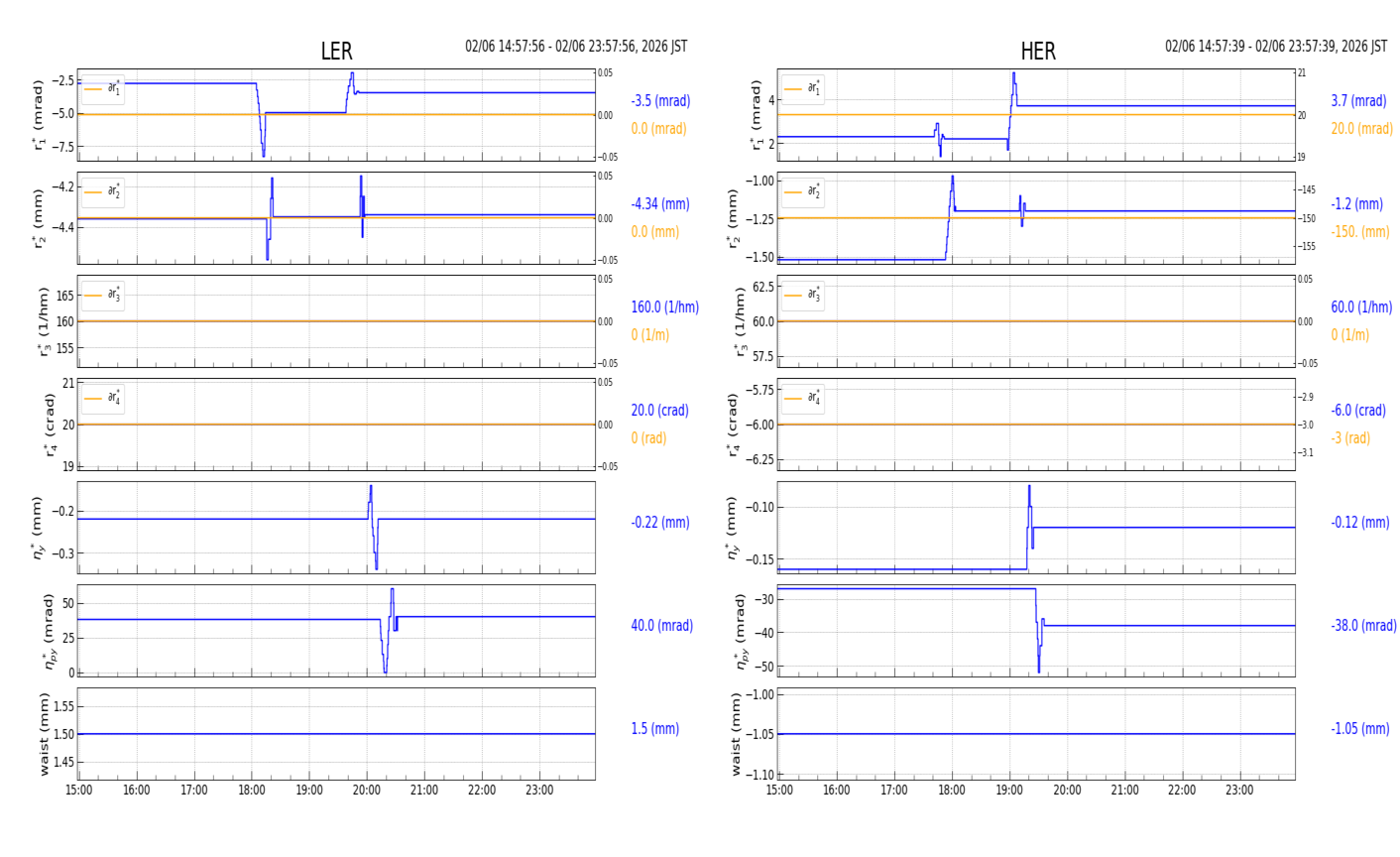The width and height of the screenshot is (1400, 857).
Task: Click the HER r1* (mrad) axis label
Action: [x=756, y=115]
